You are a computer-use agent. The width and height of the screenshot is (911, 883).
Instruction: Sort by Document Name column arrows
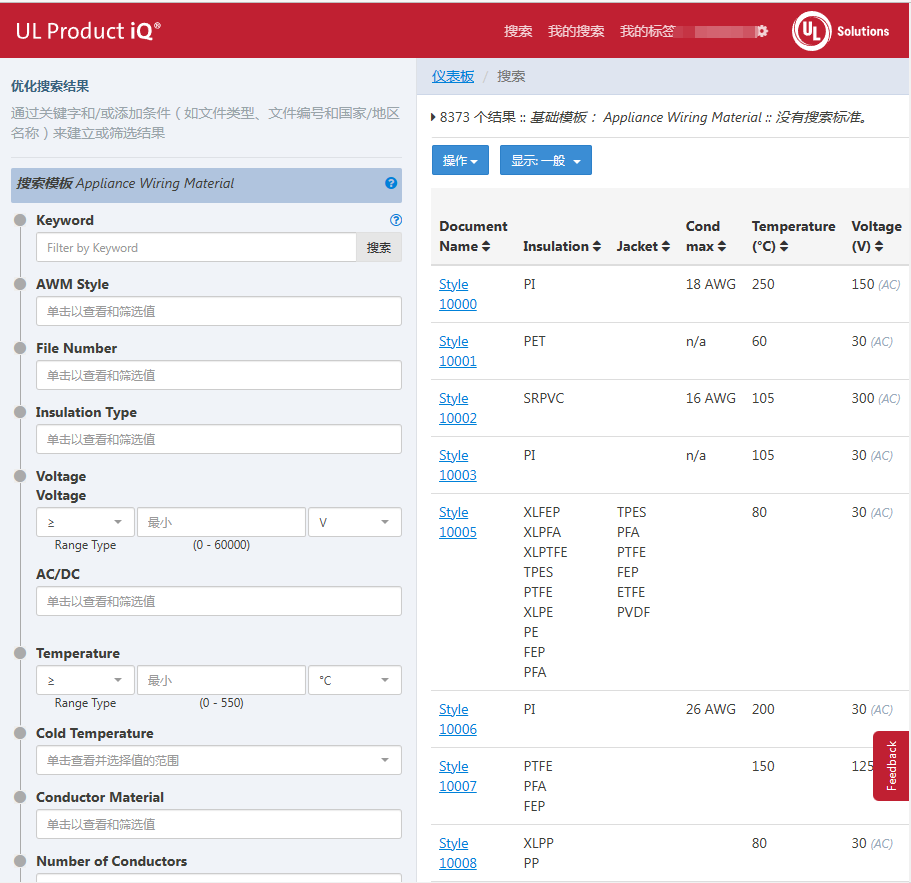tap(486, 246)
